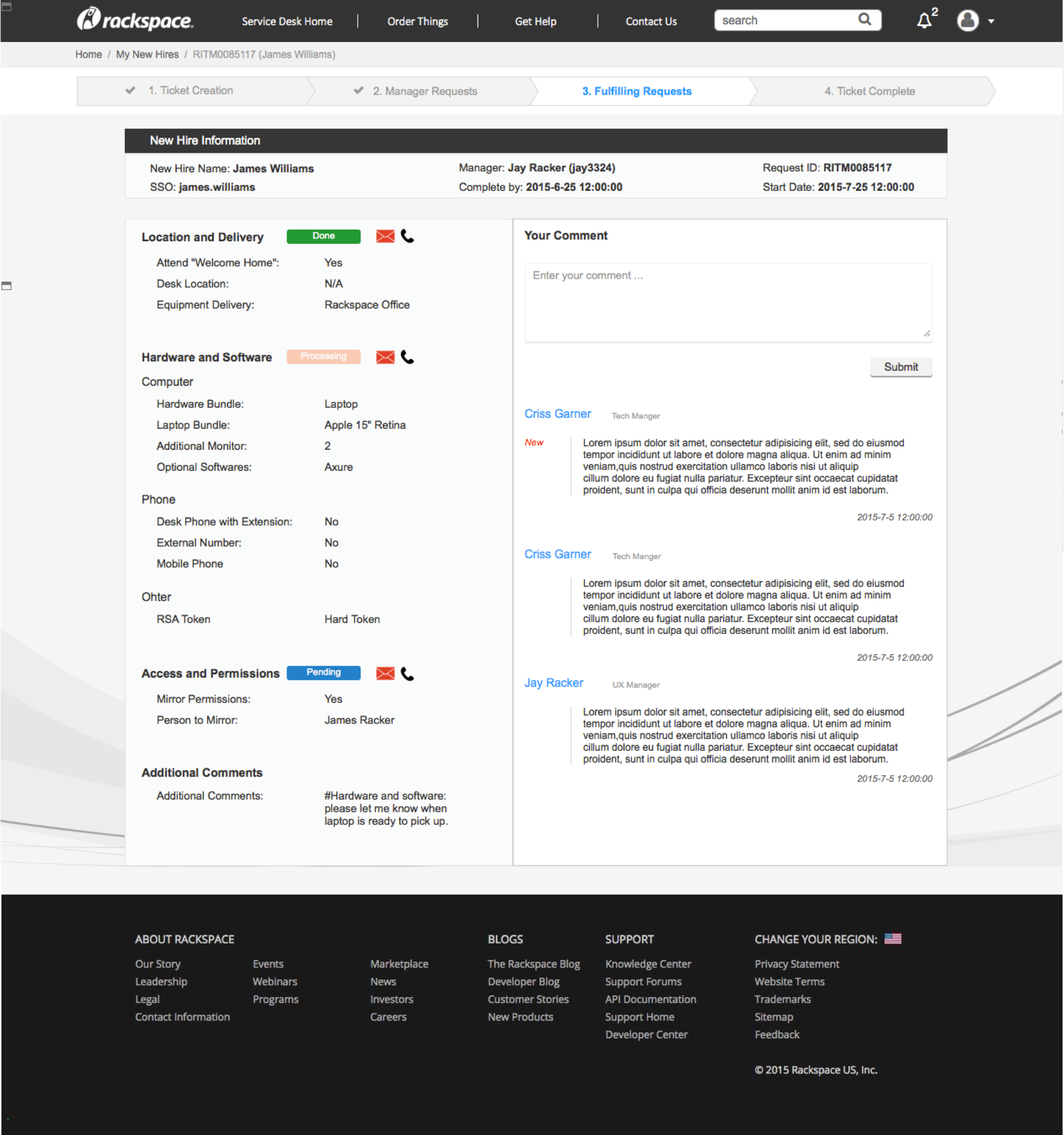Open the Knowledge Center link
This screenshot has height=1135, width=1064.
coord(648,964)
